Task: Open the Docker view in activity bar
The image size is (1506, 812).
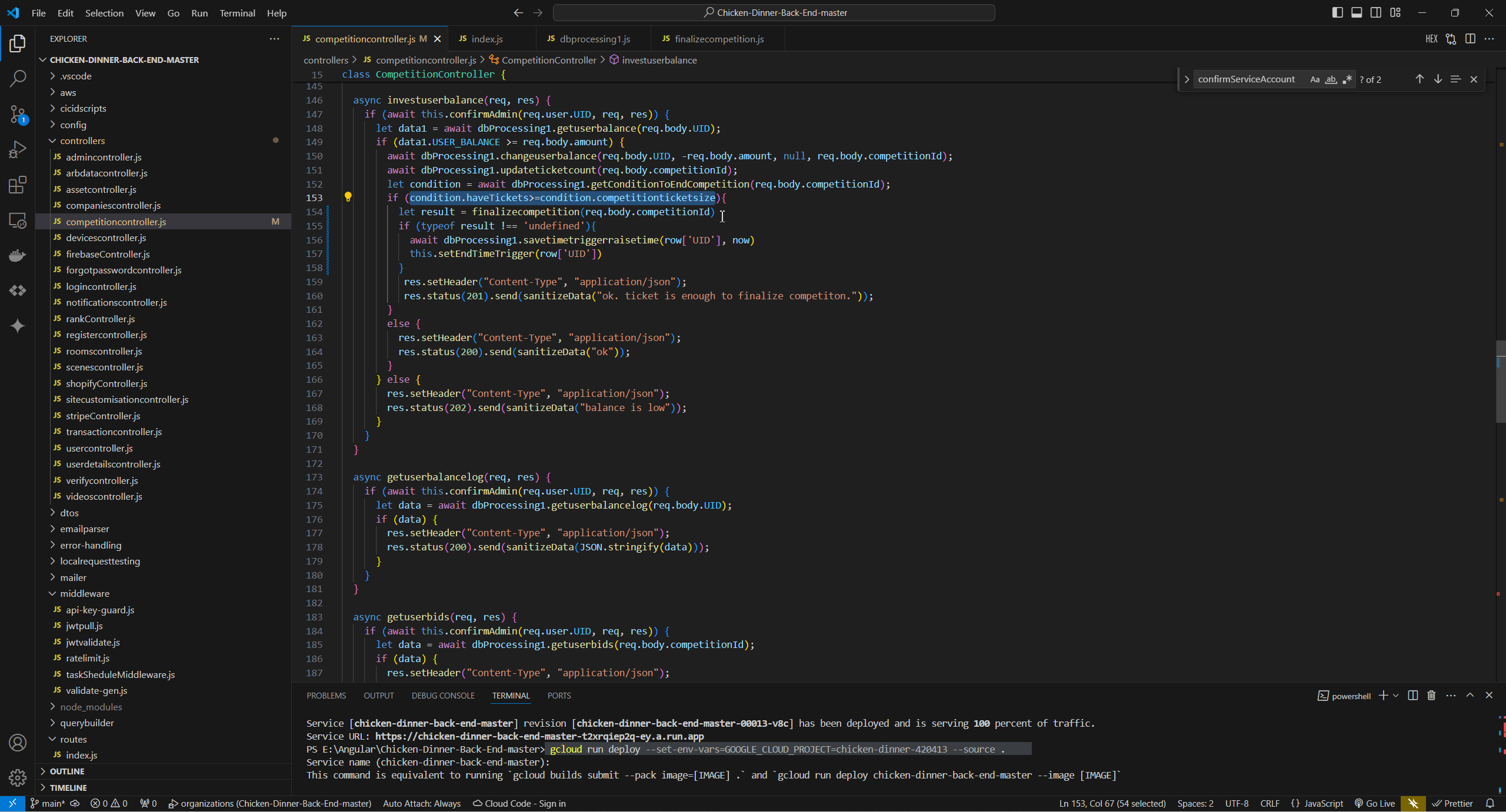Action: coord(18,255)
